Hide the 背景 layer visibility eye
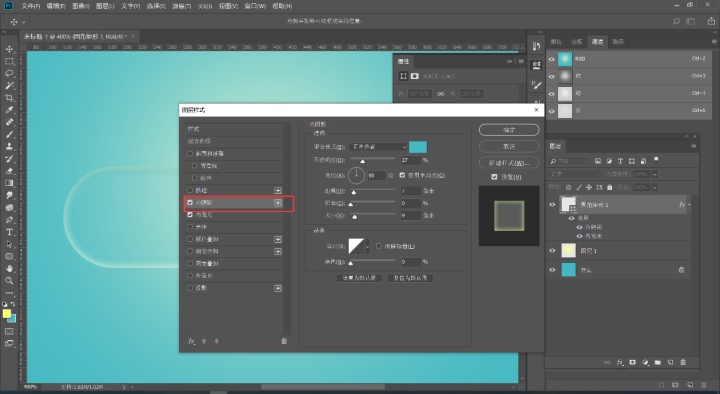 [552, 270]
